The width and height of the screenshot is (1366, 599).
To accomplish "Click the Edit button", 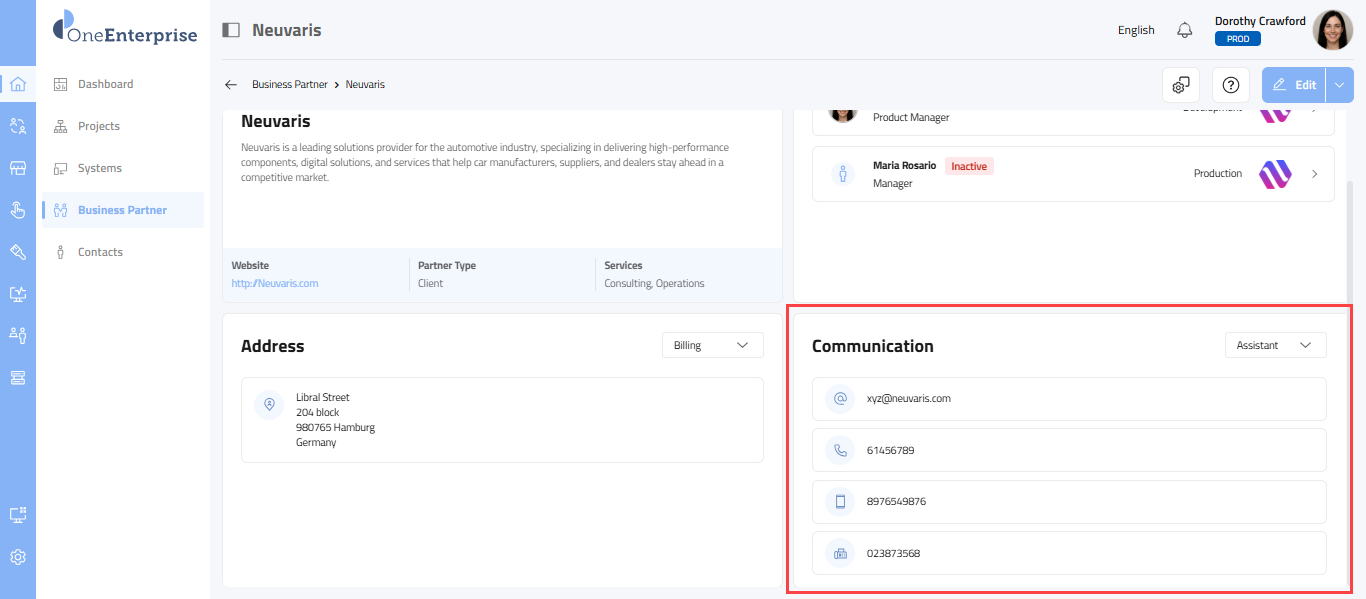I will pos(1294,85).
